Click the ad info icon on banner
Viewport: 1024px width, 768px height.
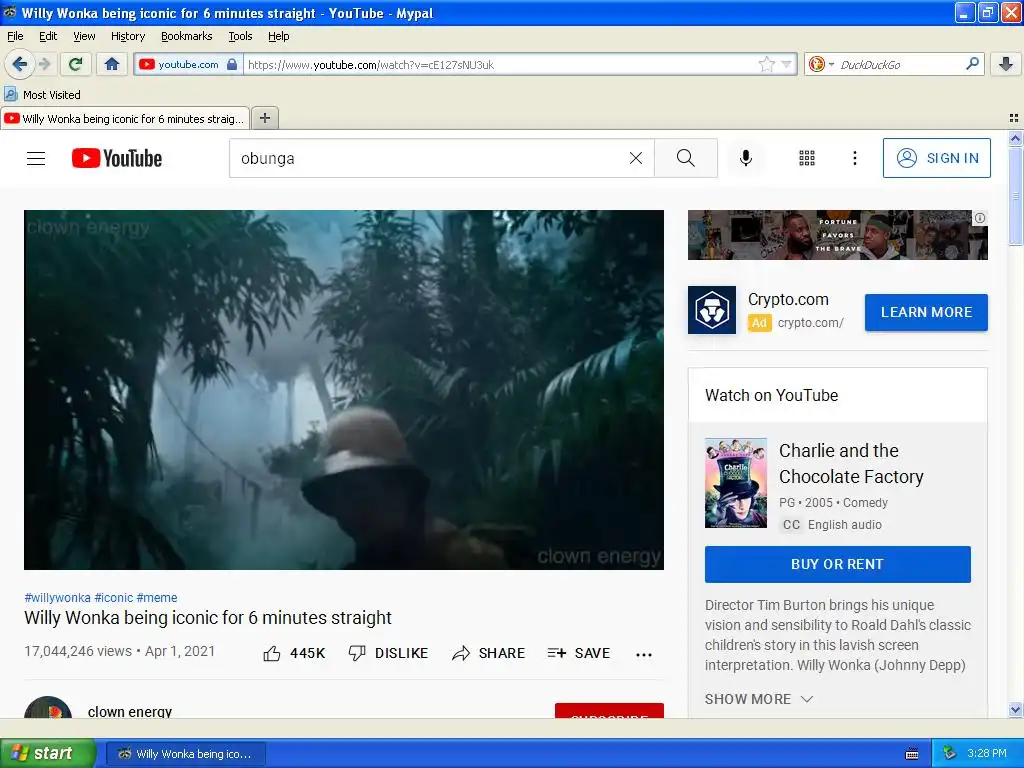pyautogui.click(x=980, y=218)
